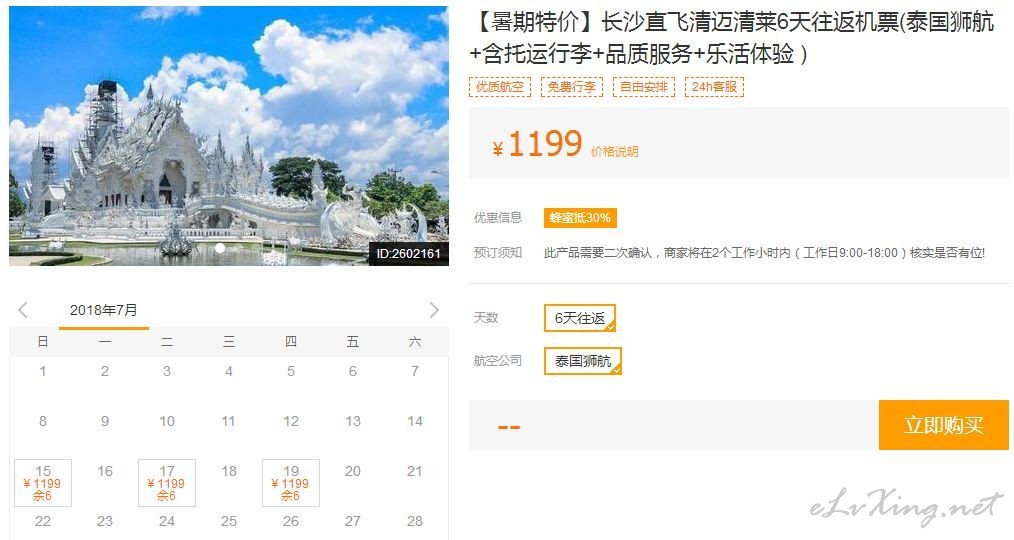Select the 6天往返 duration option
The width and height of the screenshot is (1014, 540).
pyautogui.click(x=579, y=318)
